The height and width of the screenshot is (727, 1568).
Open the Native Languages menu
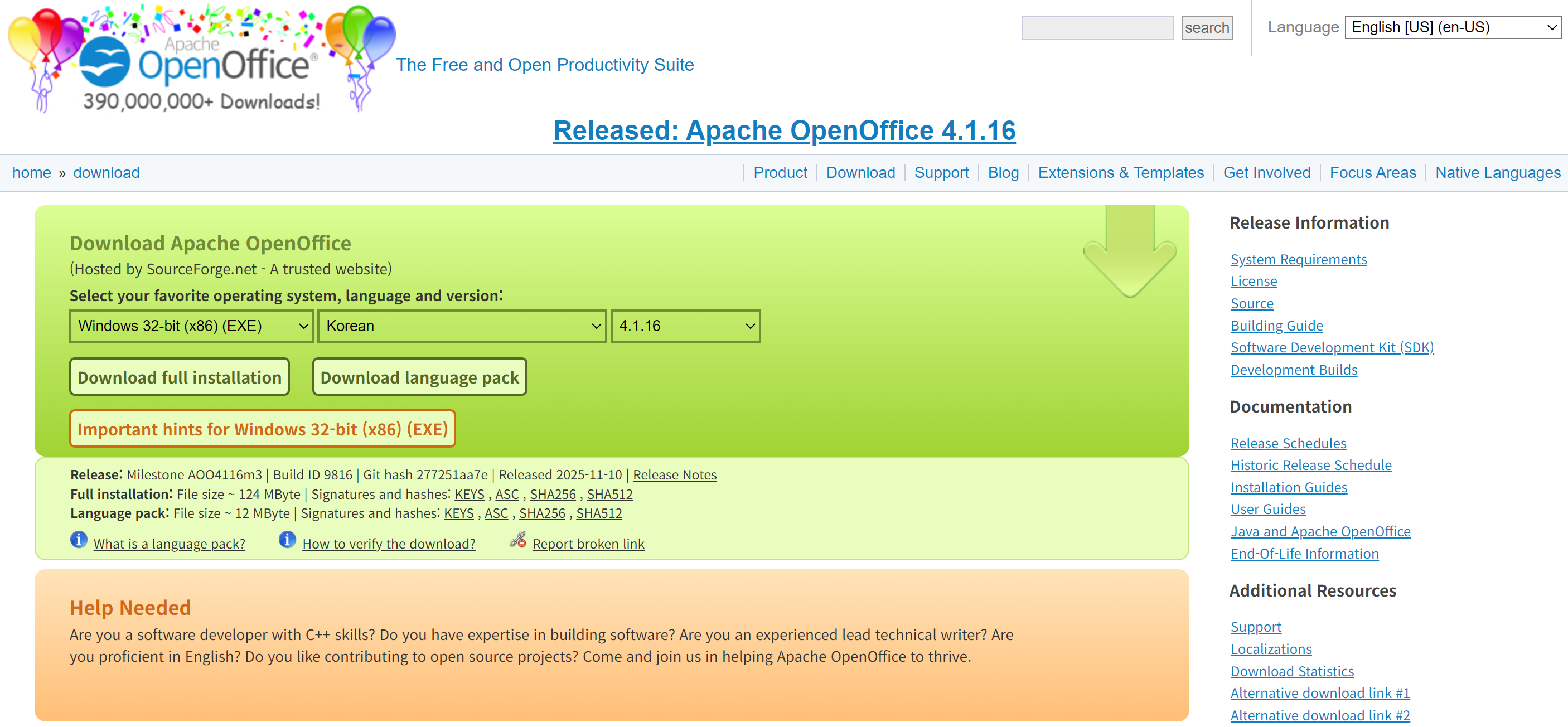(x=1498, y=173)
